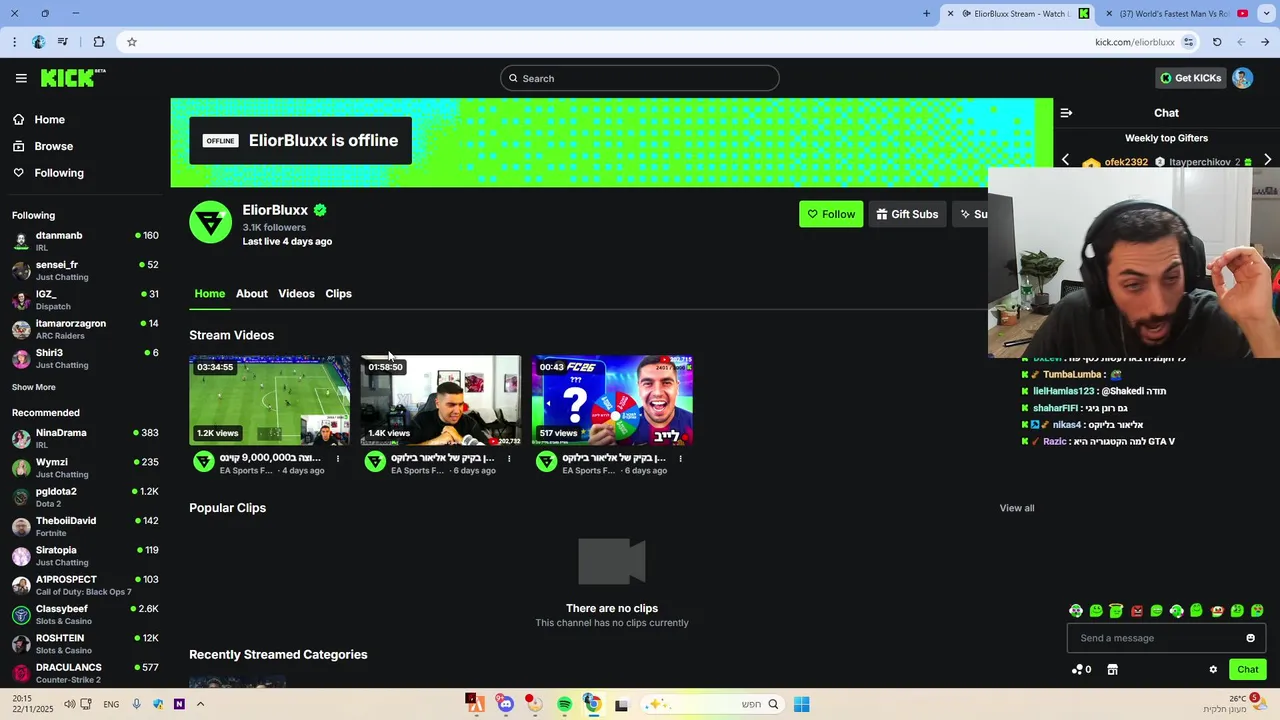
Task: Click the Gift Subs button
Action: point(908,214)
